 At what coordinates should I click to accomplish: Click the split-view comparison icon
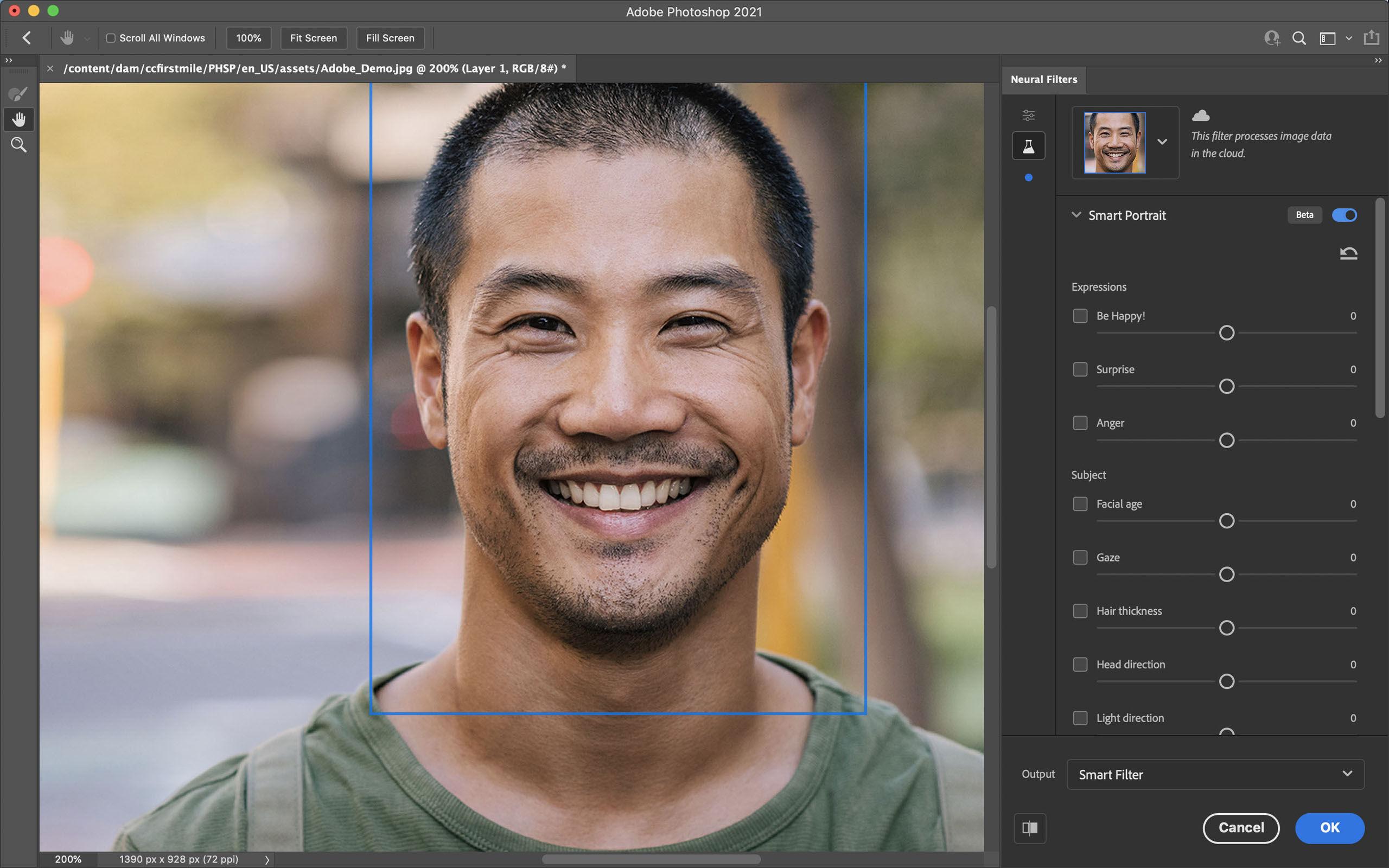click(1030, 827)
